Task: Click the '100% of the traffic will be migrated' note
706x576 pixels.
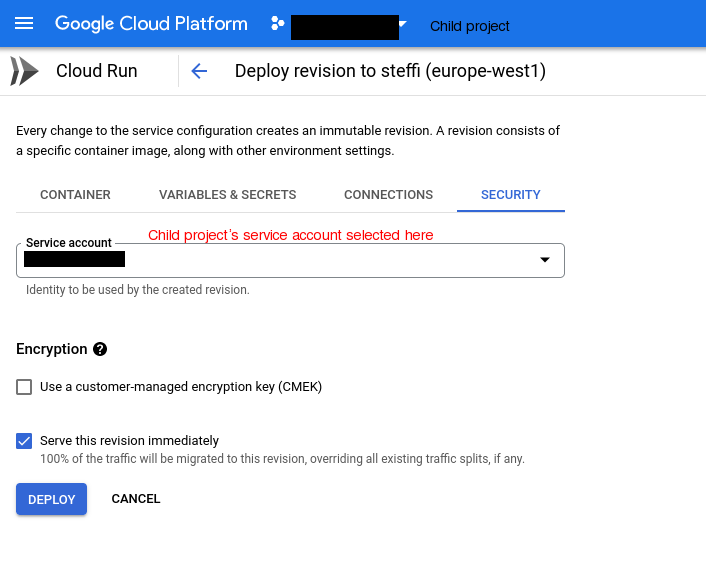Action: pos(282,459)
